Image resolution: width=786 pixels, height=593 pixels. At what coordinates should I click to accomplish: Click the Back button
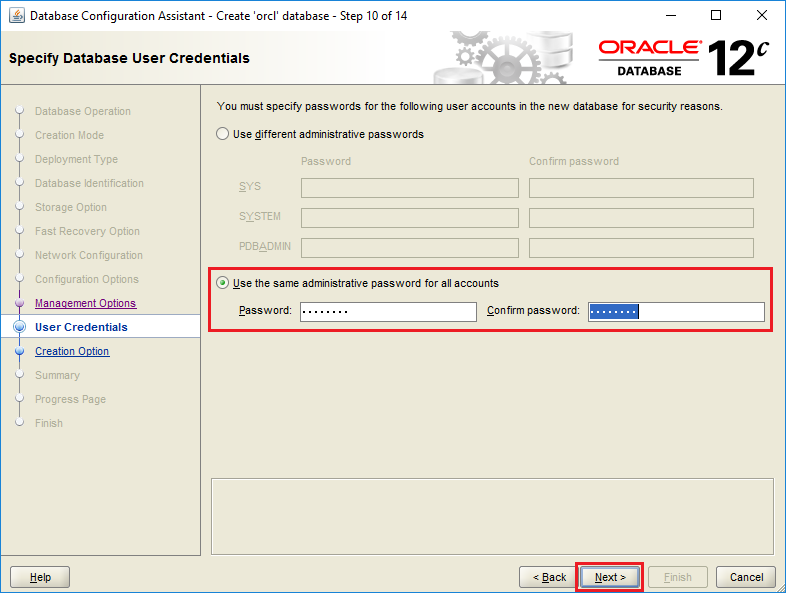point(549,577)
